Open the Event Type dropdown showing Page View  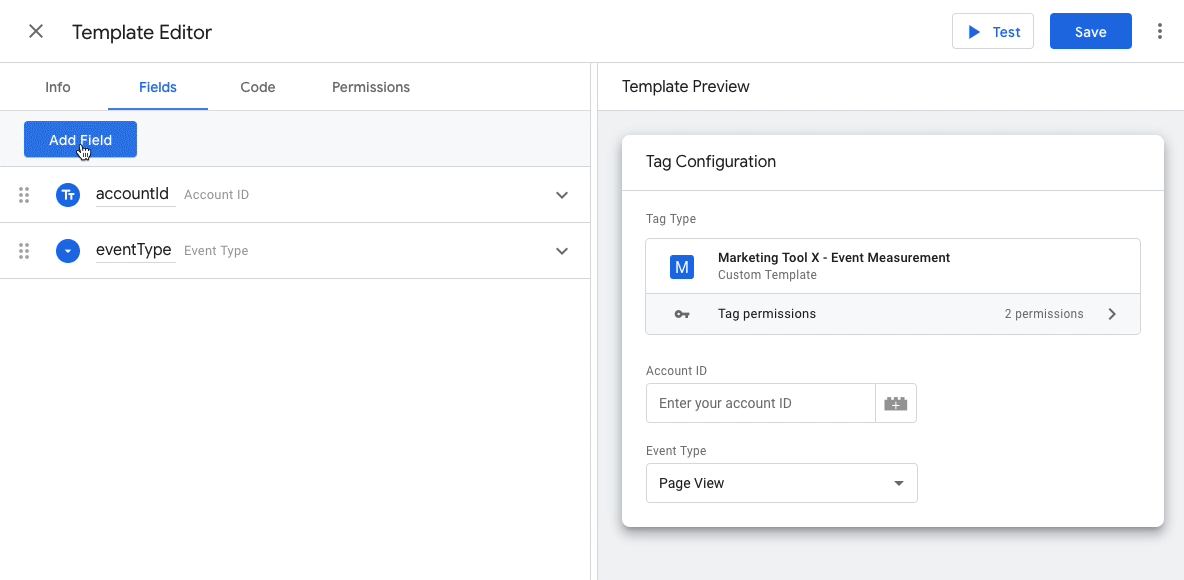pyautogui.click(x=781, y=483)
